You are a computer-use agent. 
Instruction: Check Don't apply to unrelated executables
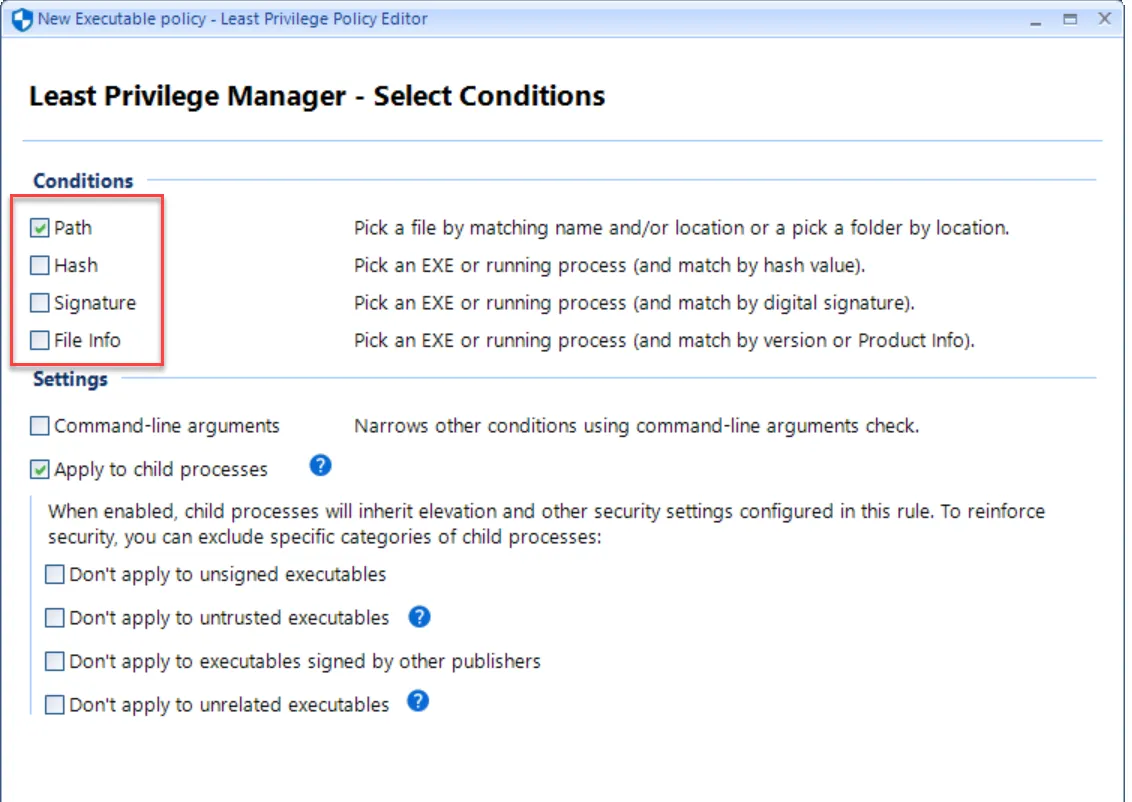55,703
